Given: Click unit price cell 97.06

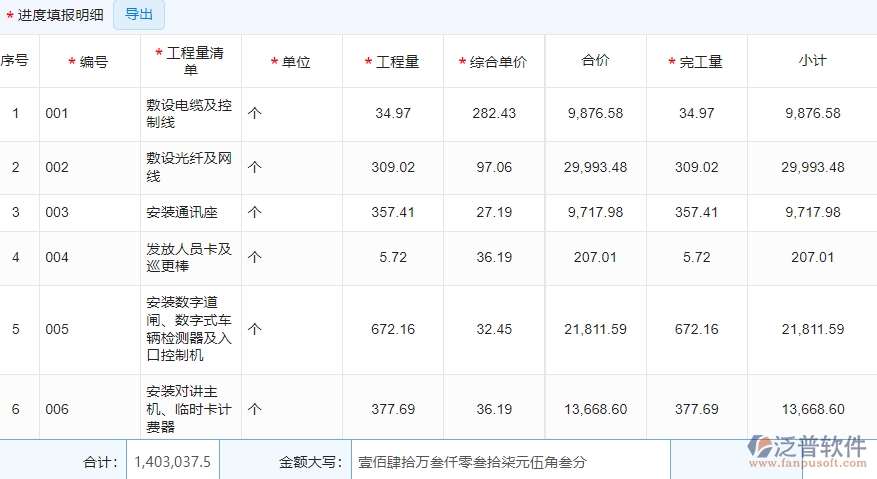Looking at the screenshot, I should point(494,167).
